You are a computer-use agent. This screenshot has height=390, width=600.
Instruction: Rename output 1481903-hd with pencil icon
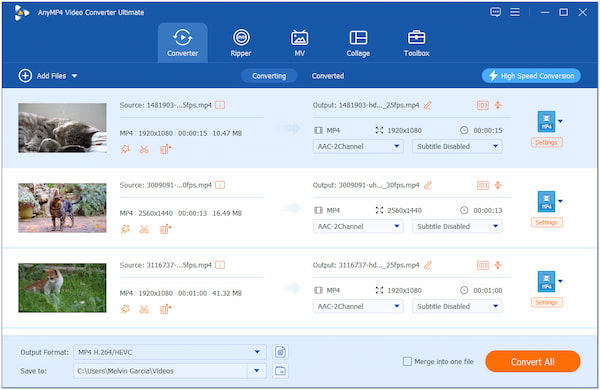[x=428, y=105]
